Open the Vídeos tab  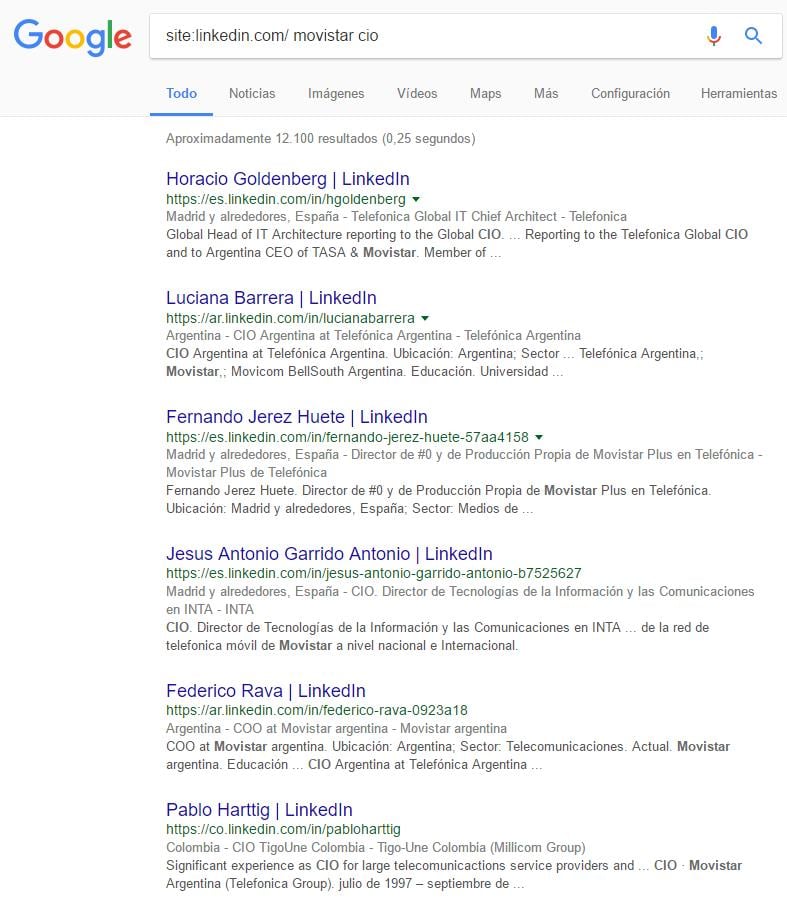pyautogui.click(x=417, y=93)
